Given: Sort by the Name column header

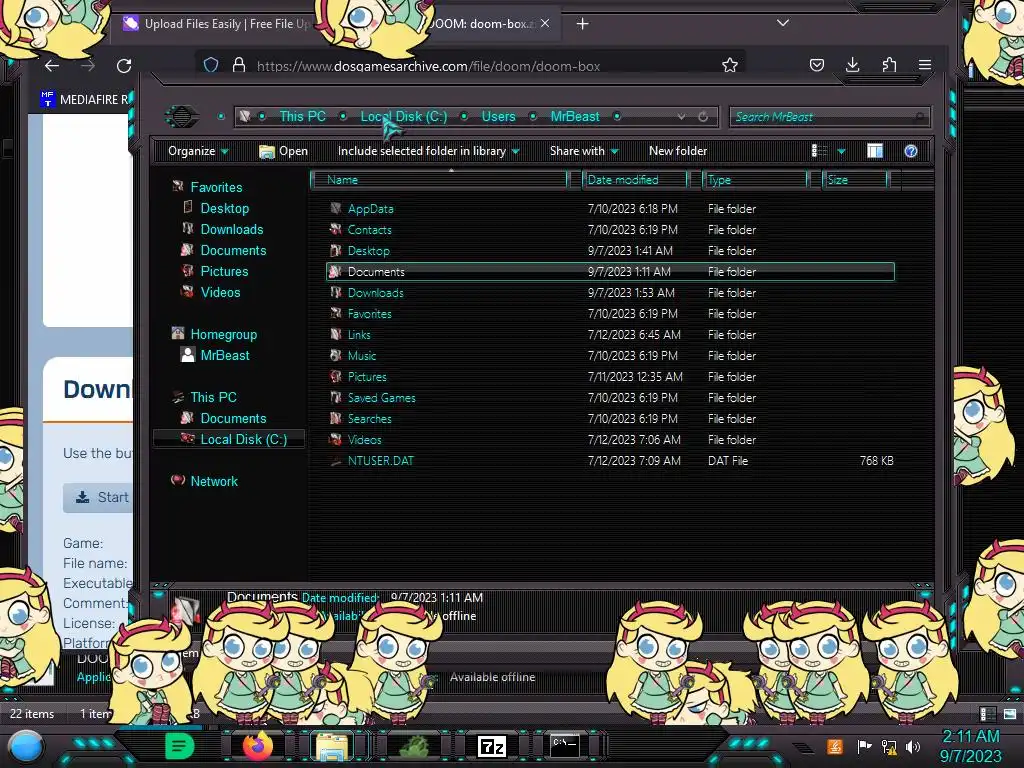Looking at the screenshot, I should [439, 180].
